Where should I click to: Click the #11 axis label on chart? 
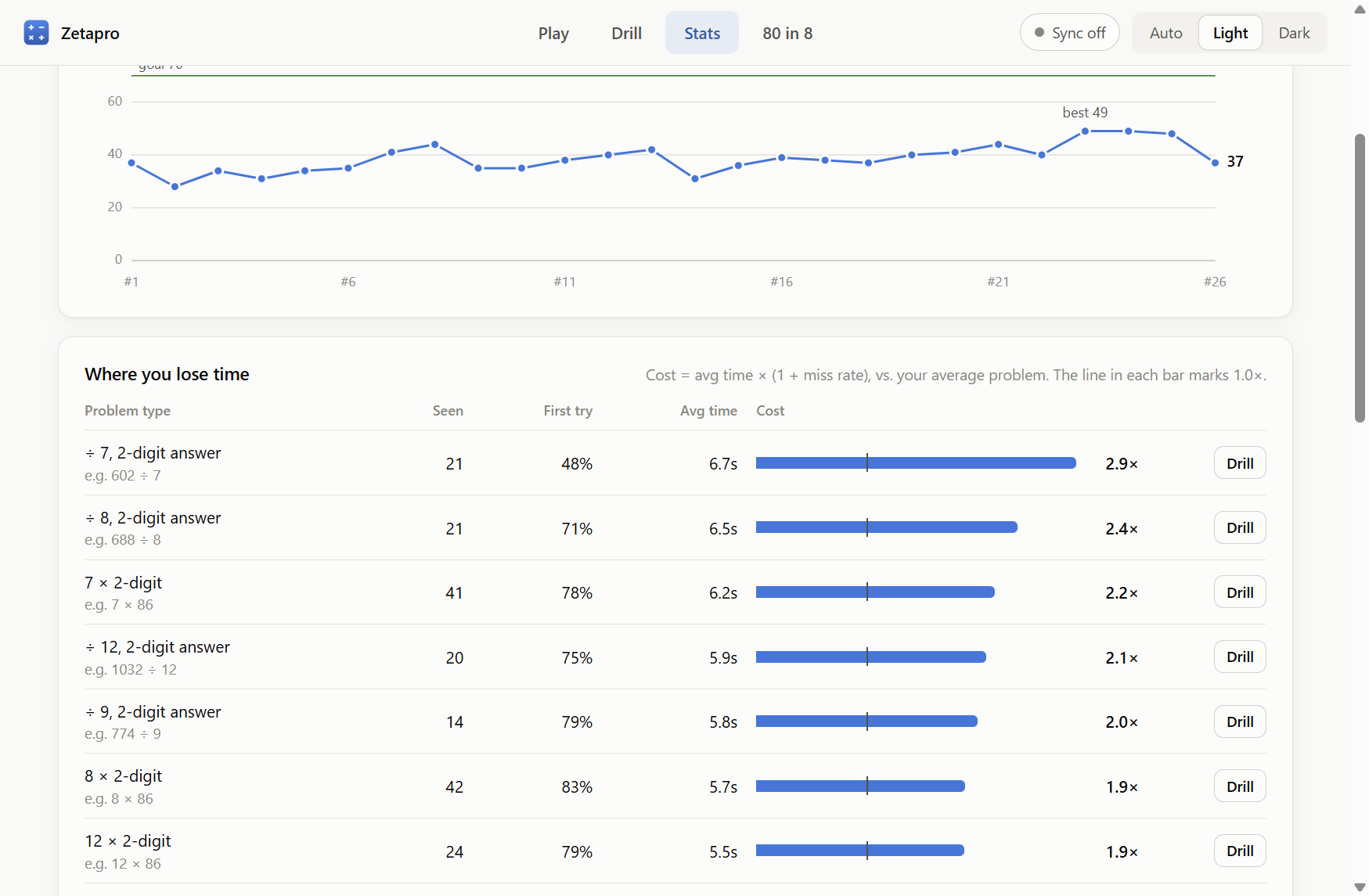564,282
